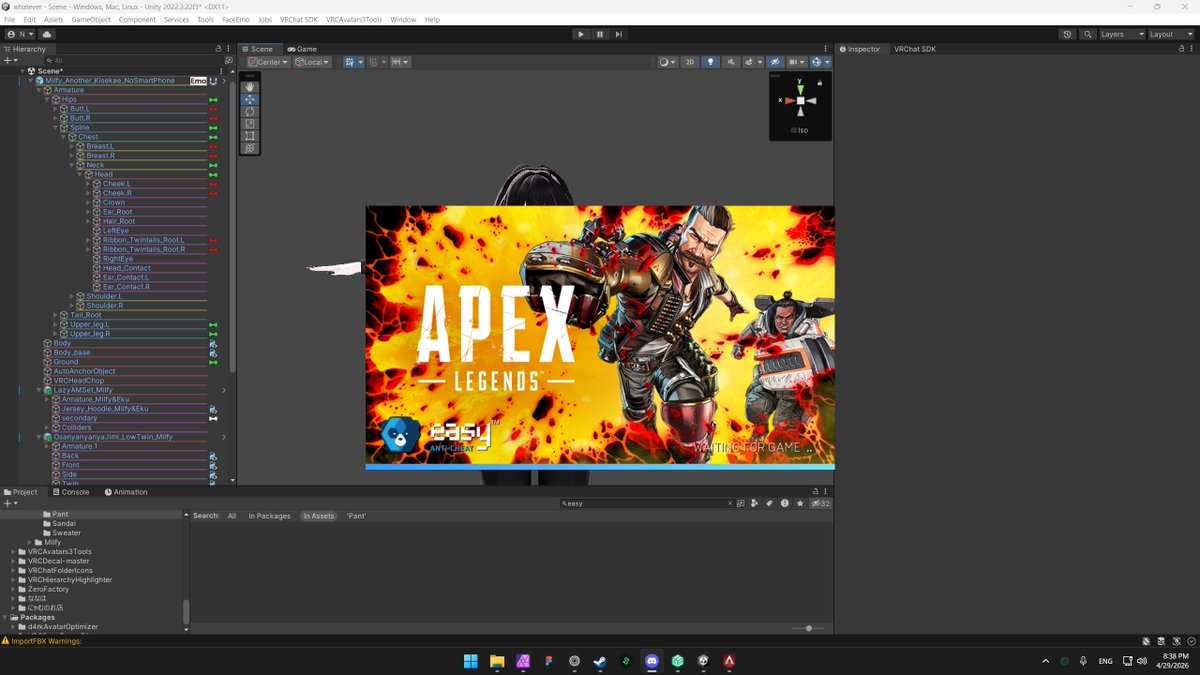Viewport: 1200px width, 675px height.
Task: Click the Step frame button
Action: (x=619, y=34)
